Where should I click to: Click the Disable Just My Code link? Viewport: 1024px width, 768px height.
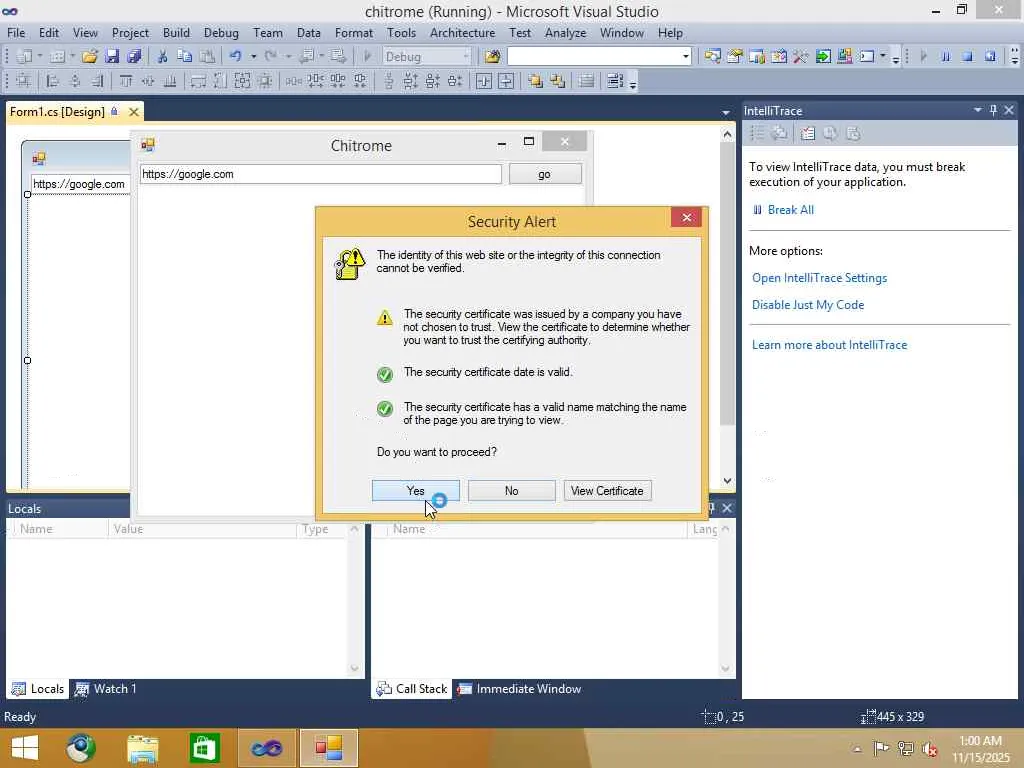pos(808,304)
